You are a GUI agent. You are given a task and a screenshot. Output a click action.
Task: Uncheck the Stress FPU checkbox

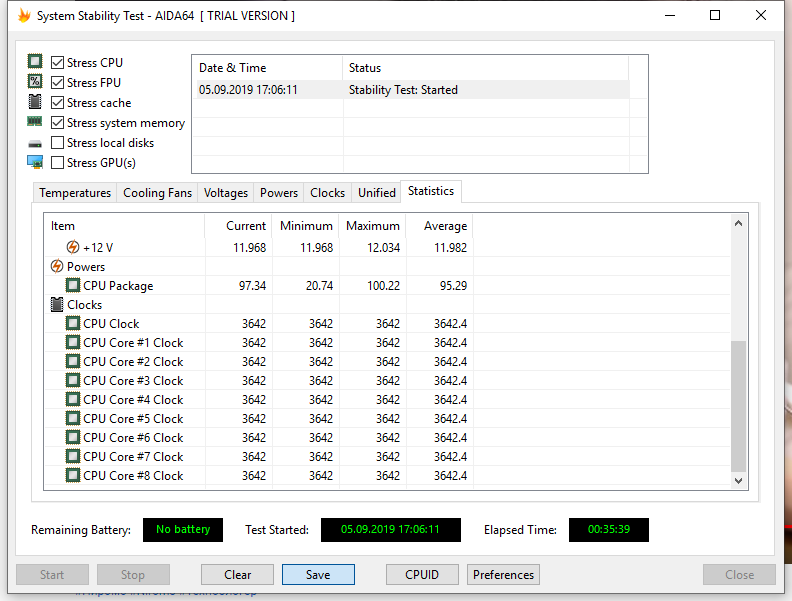pos(58,82)
